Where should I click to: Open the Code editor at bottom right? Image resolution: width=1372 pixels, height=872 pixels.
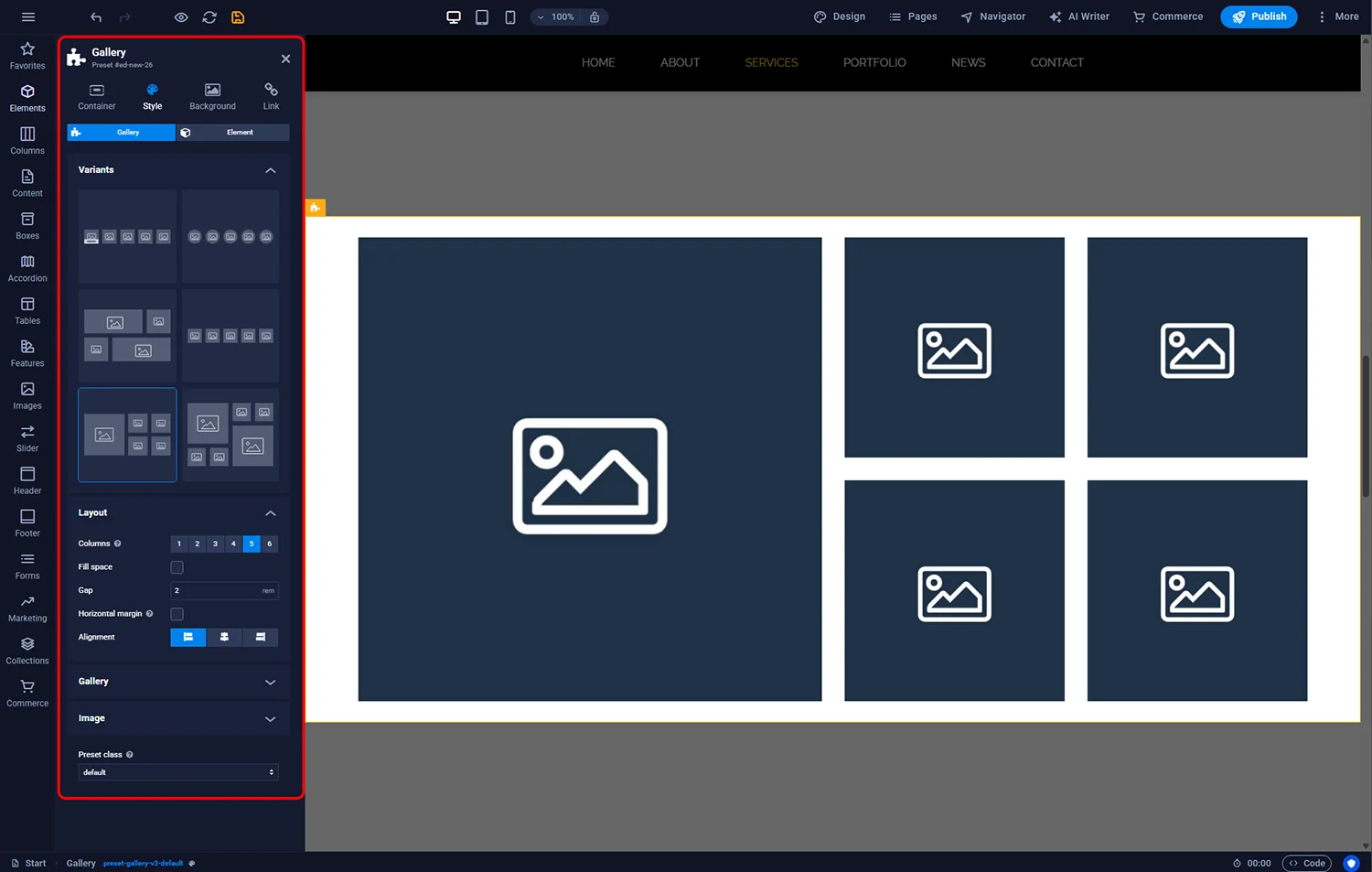pyautogui.click(x=1306, y=863)
